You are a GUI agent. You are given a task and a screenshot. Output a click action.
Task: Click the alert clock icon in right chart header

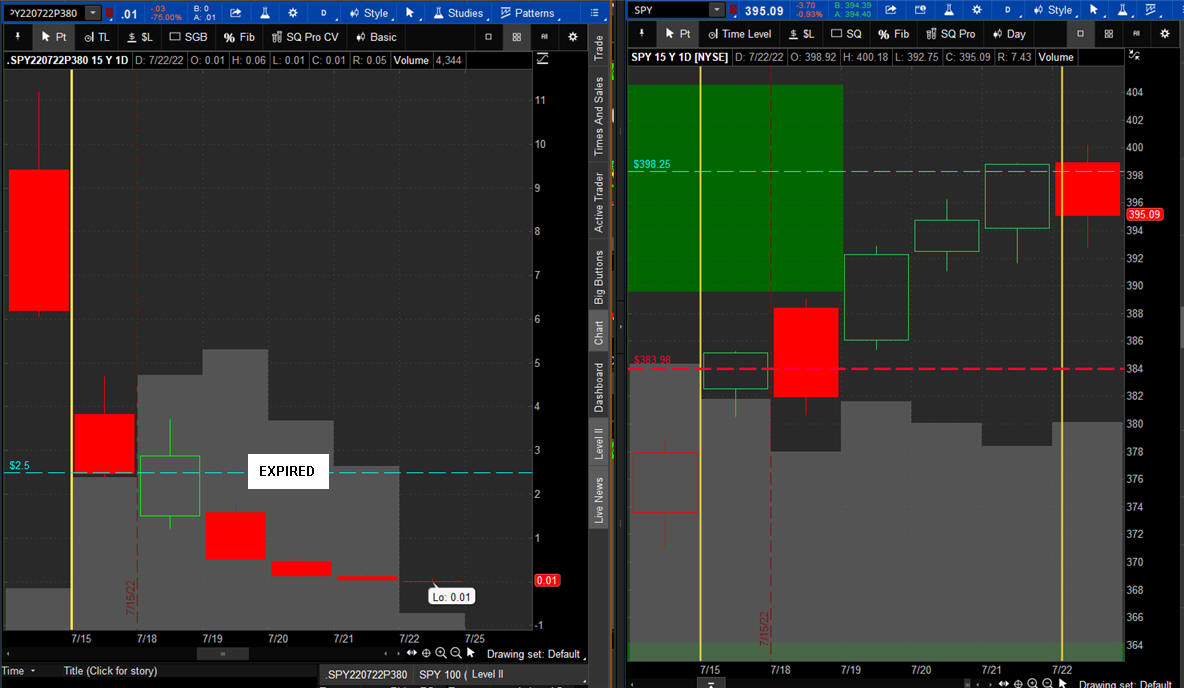pos(920,10)
